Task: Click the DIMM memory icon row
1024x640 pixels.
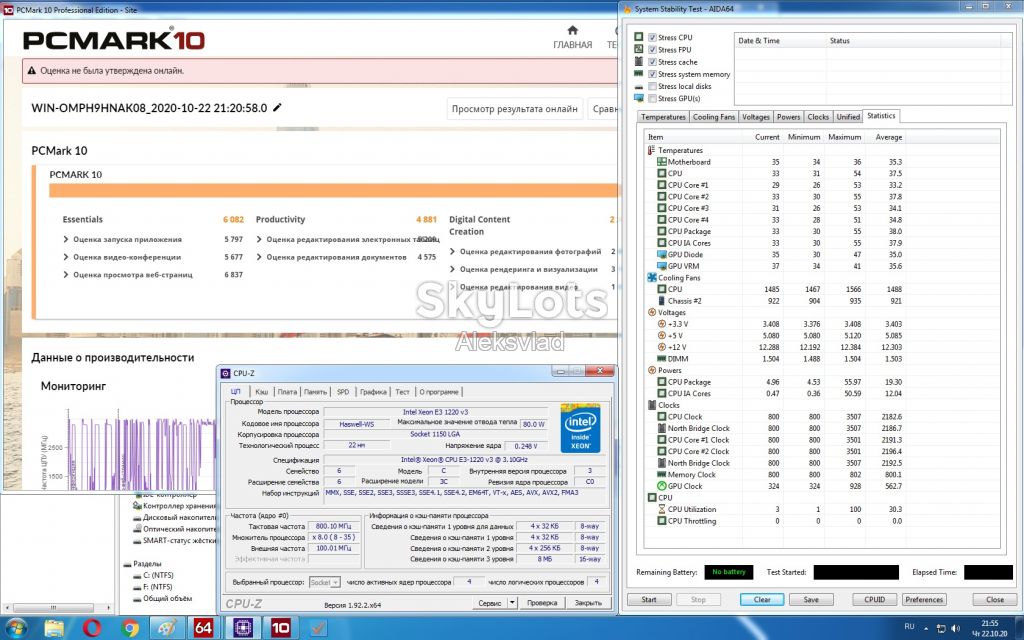Action: pyautogui.click(x=662, y=359)
